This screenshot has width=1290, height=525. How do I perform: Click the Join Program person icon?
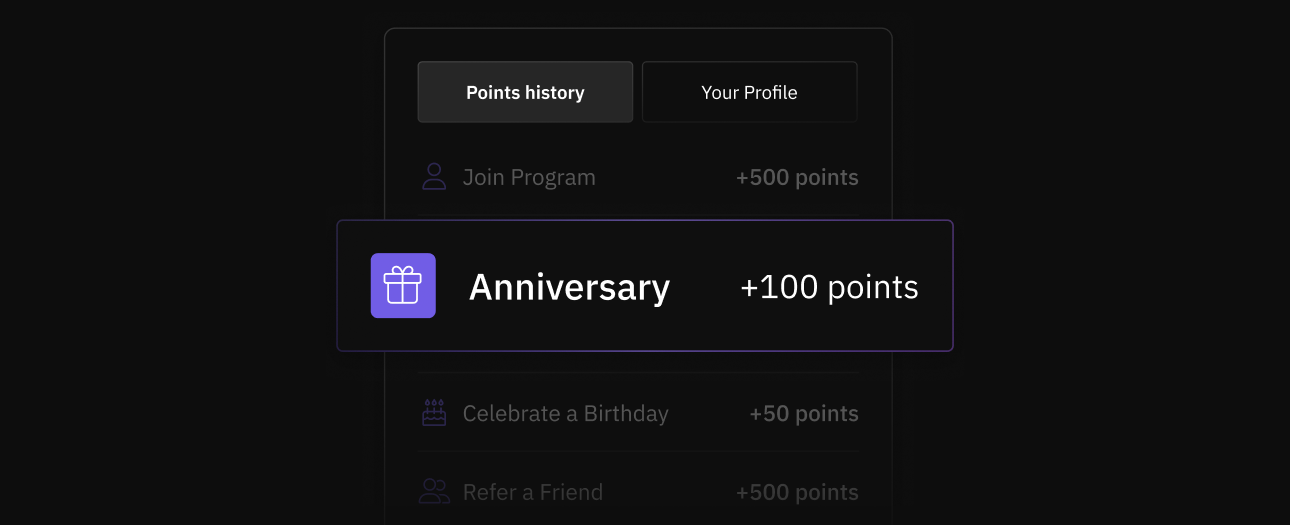pos(434,177)
